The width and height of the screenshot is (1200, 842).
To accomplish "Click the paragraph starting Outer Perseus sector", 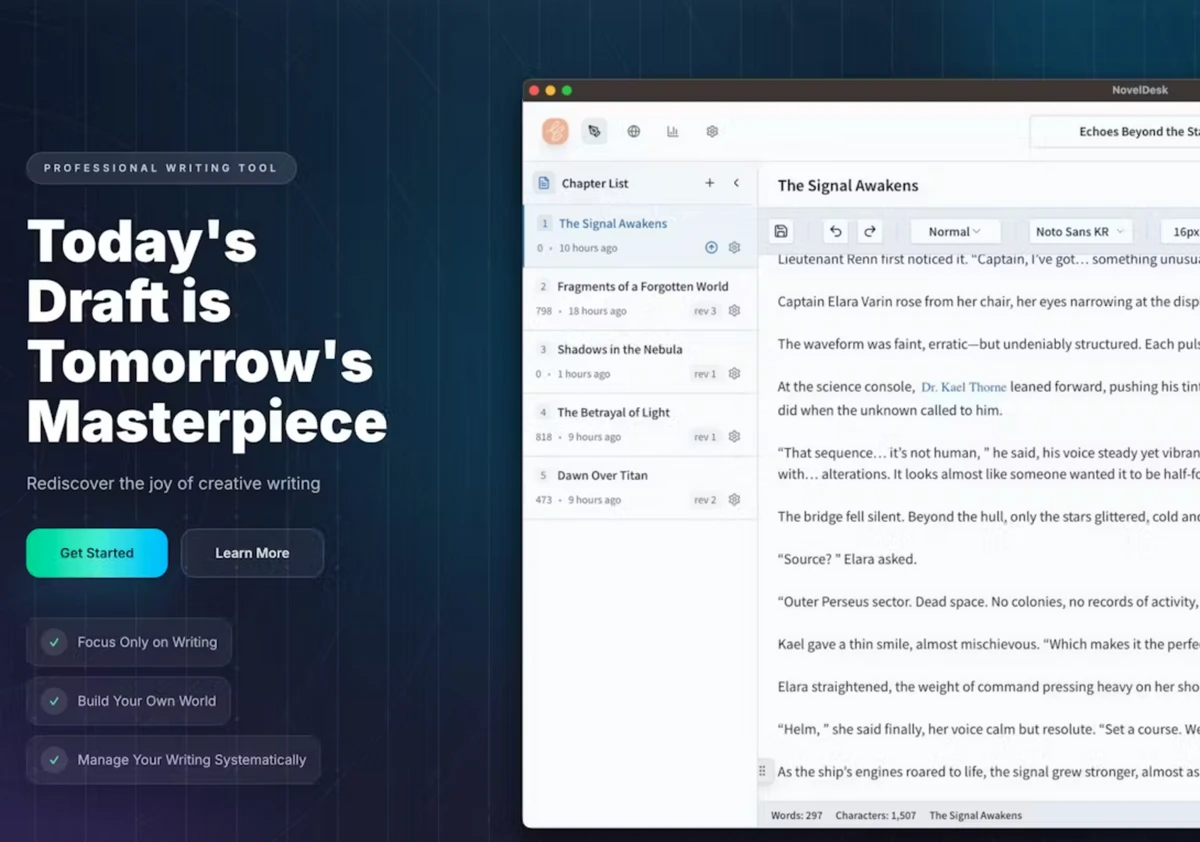I will tap(988, 602).
